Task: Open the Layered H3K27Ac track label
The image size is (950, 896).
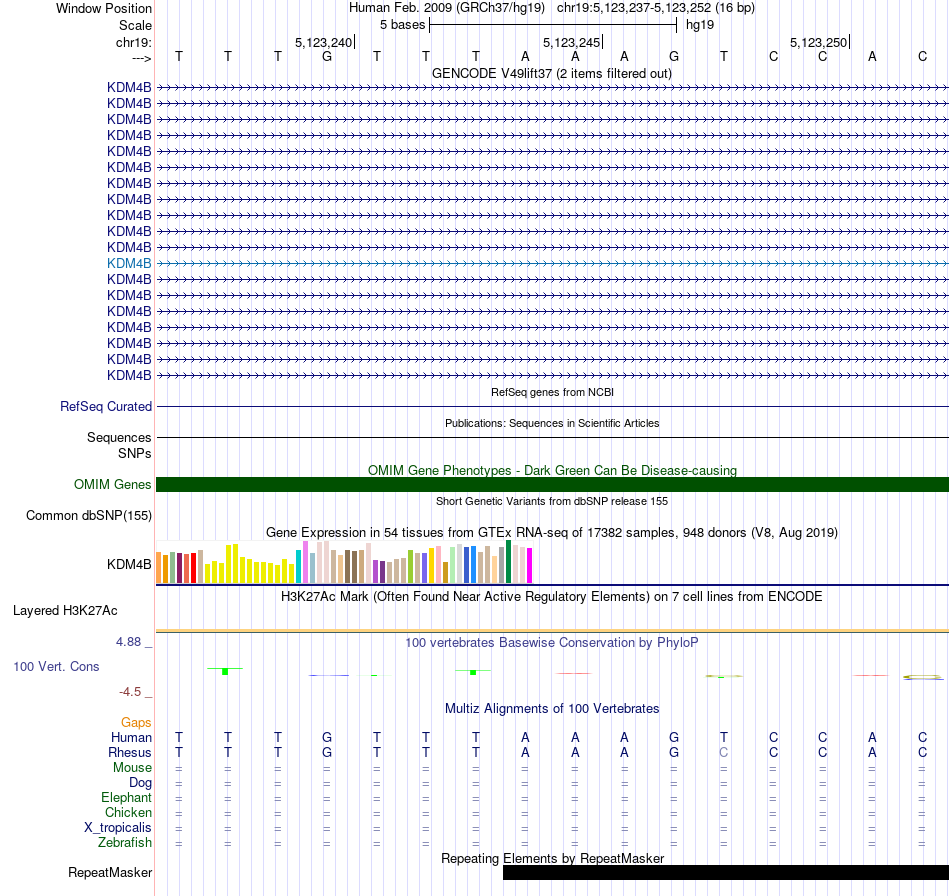Action: coord(65,611)
